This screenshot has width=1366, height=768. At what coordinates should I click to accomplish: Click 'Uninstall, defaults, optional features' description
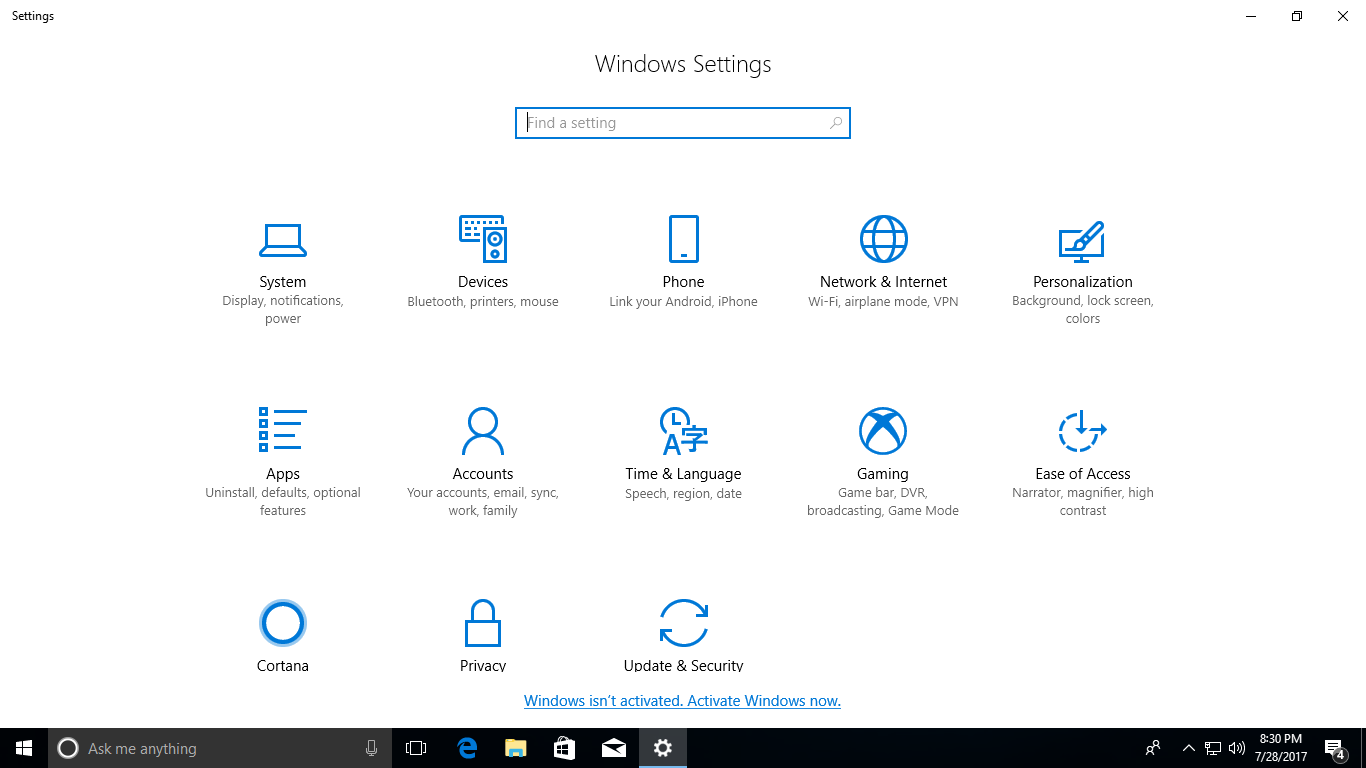coord(283,502)
